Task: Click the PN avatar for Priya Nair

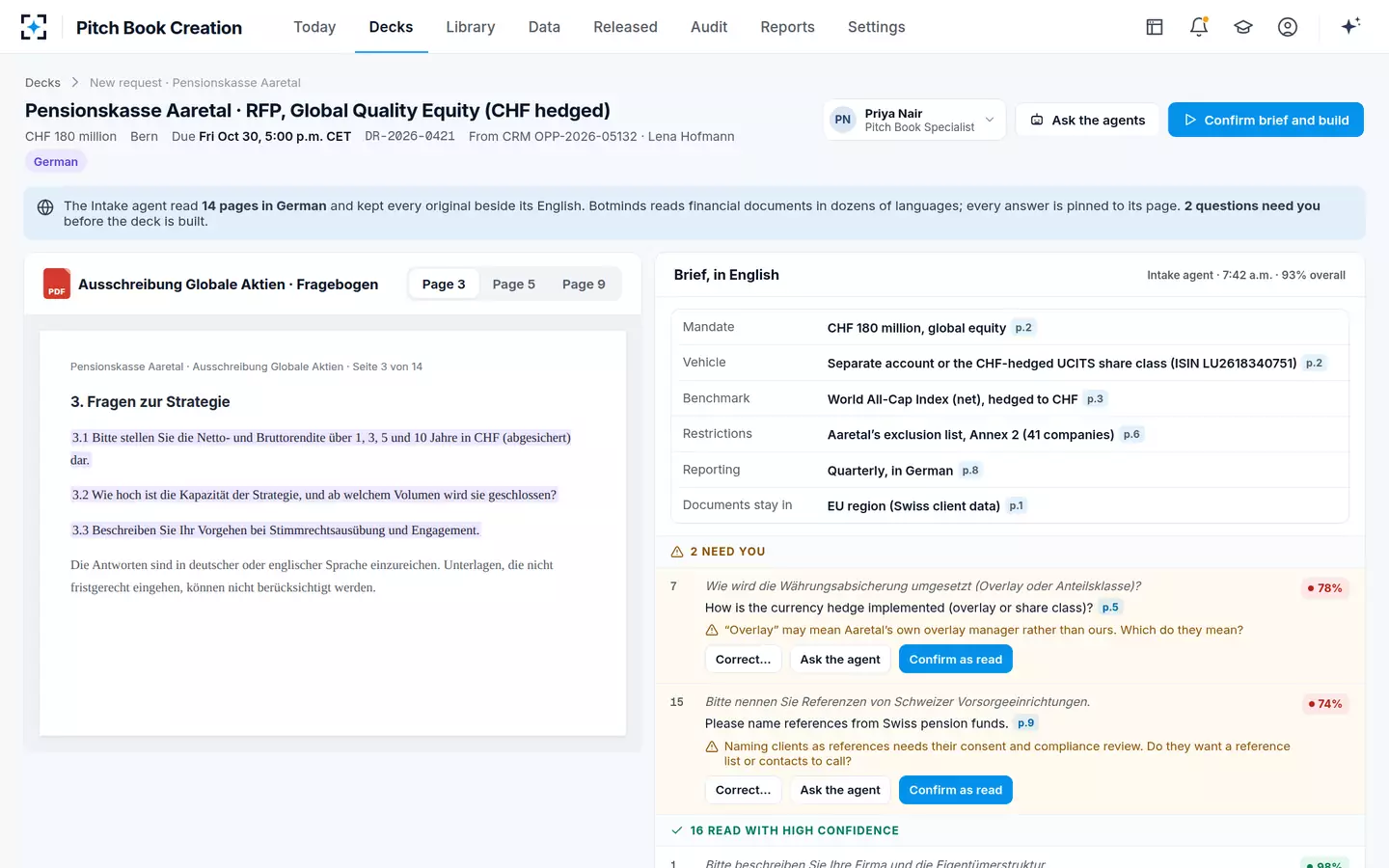Action: click(x=843, y=120)
